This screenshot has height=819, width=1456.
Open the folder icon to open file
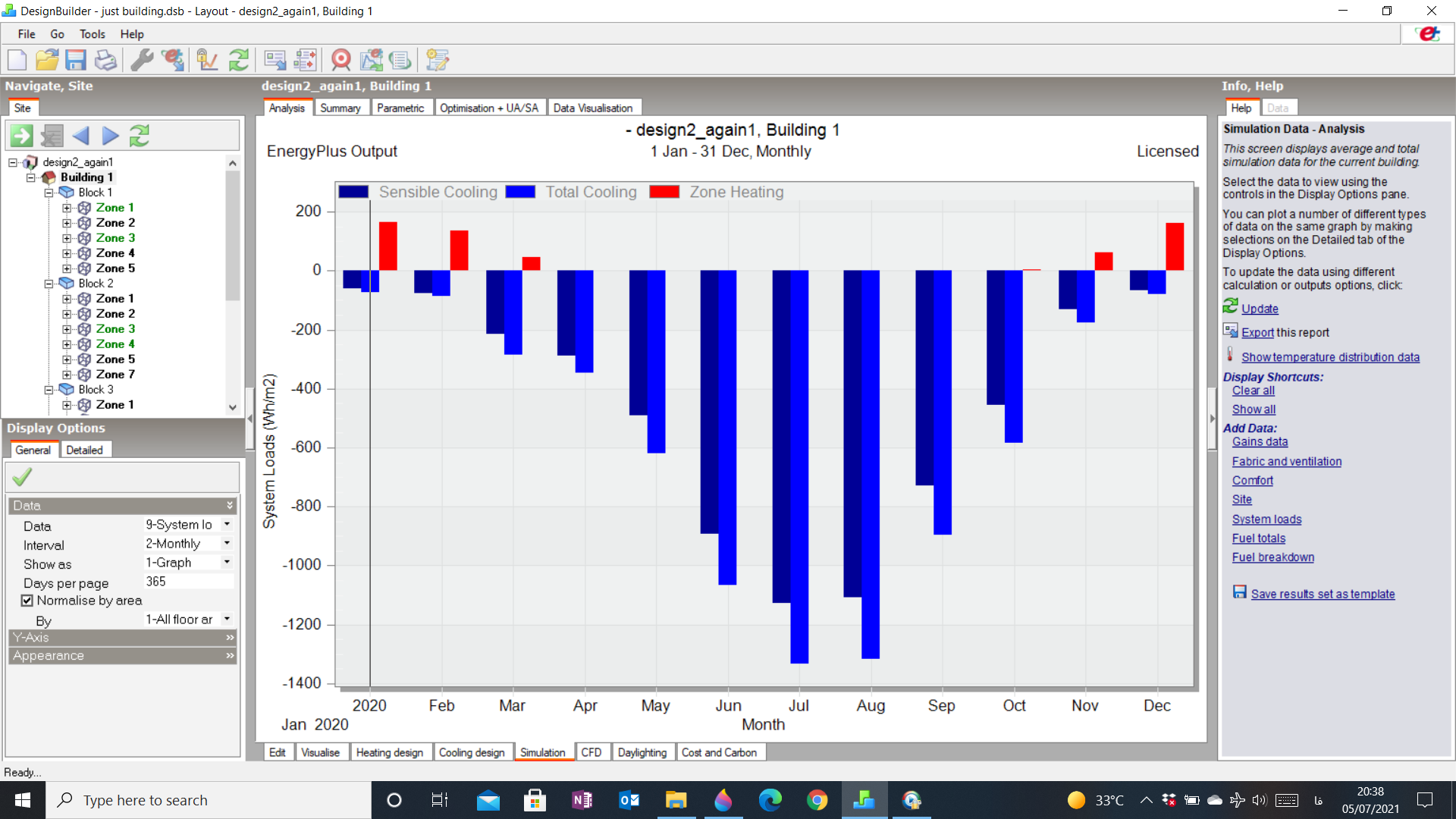click(x=47, y=60)
